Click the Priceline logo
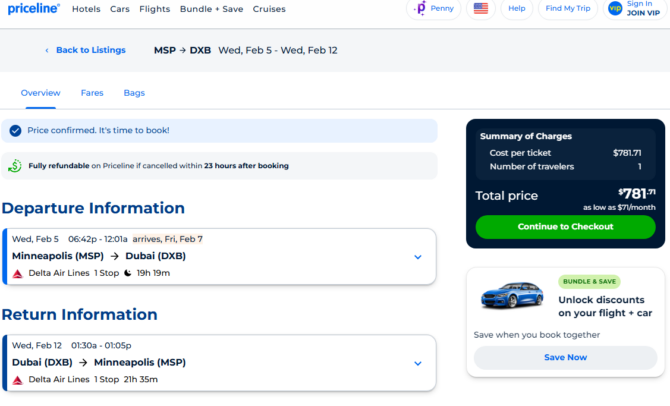 (x=34, y=9)
